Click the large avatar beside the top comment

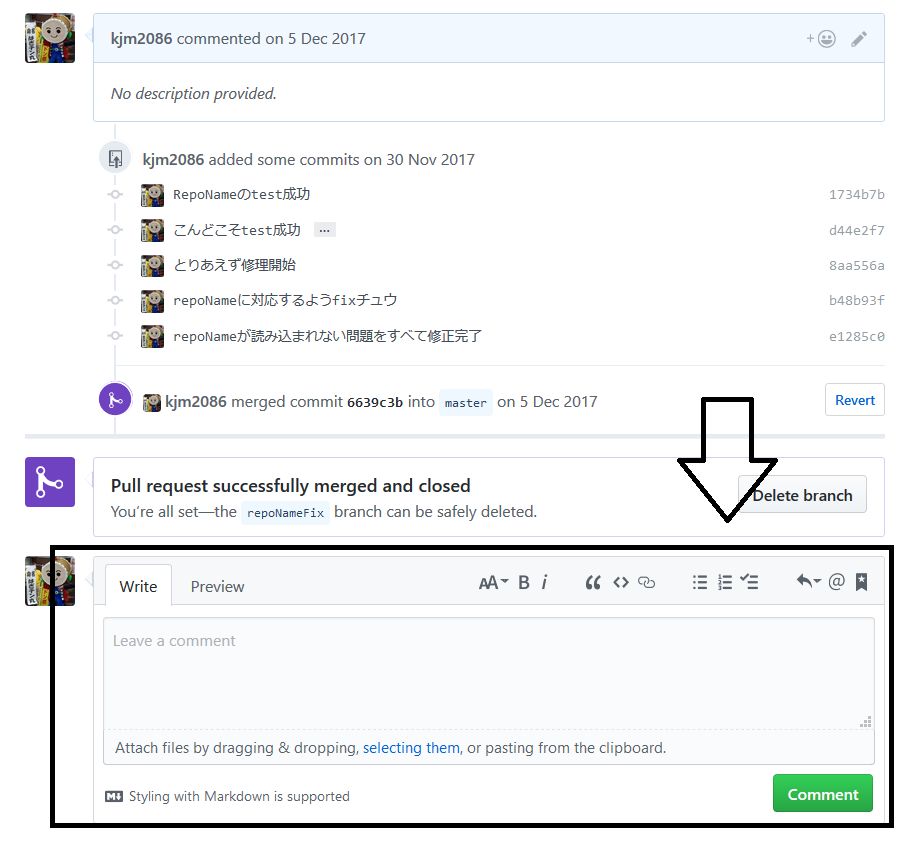pos(50,38)
